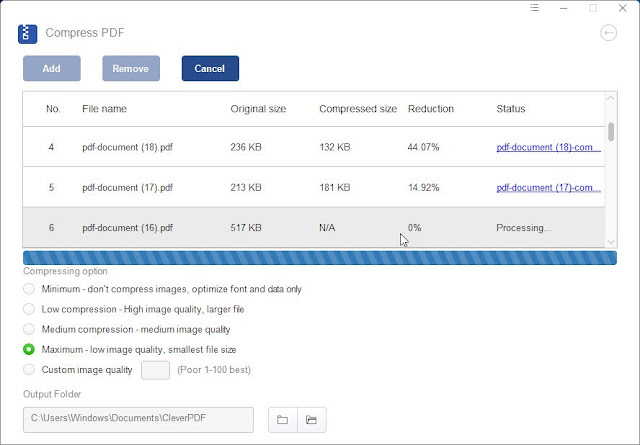640x445 pixels.
Task: Click the Cancel button
Action: 210,68
